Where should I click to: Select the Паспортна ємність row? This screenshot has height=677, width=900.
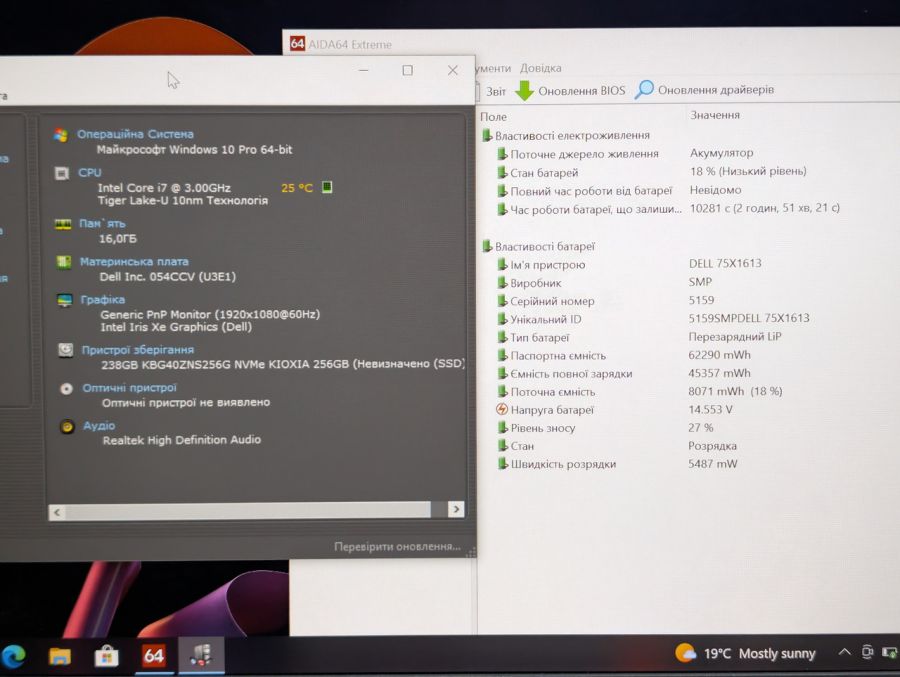[689, 355]
